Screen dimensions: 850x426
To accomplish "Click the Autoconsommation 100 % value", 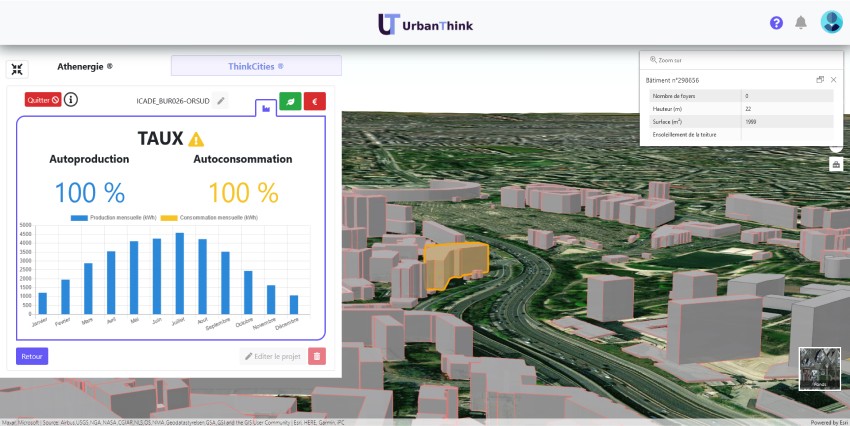I will 243,193.
